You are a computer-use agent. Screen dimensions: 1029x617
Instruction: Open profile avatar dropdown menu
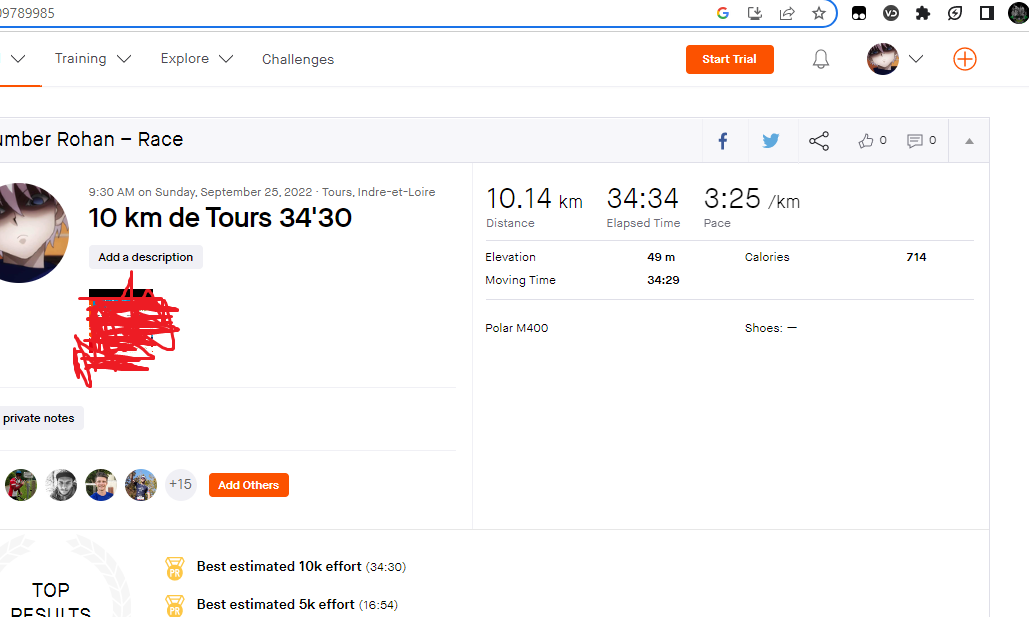click(895, 59)
